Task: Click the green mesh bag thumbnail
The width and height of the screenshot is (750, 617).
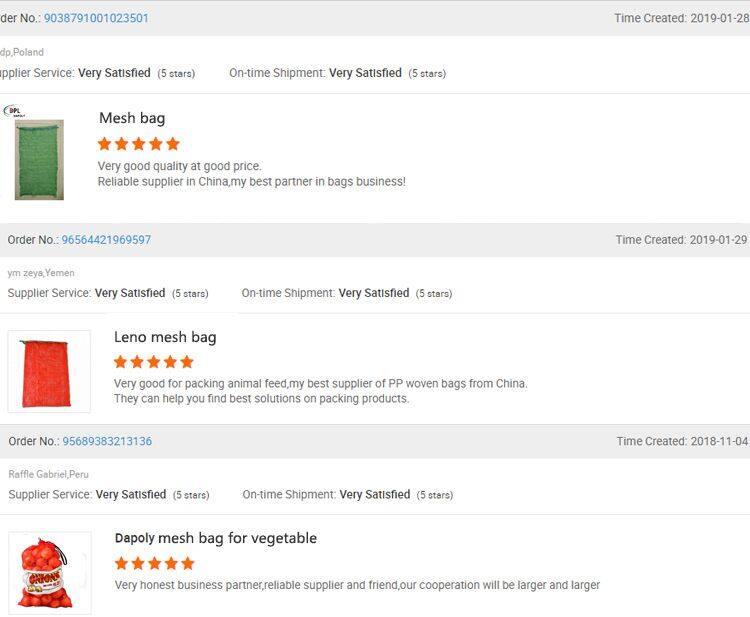Action: coord(39,160)
